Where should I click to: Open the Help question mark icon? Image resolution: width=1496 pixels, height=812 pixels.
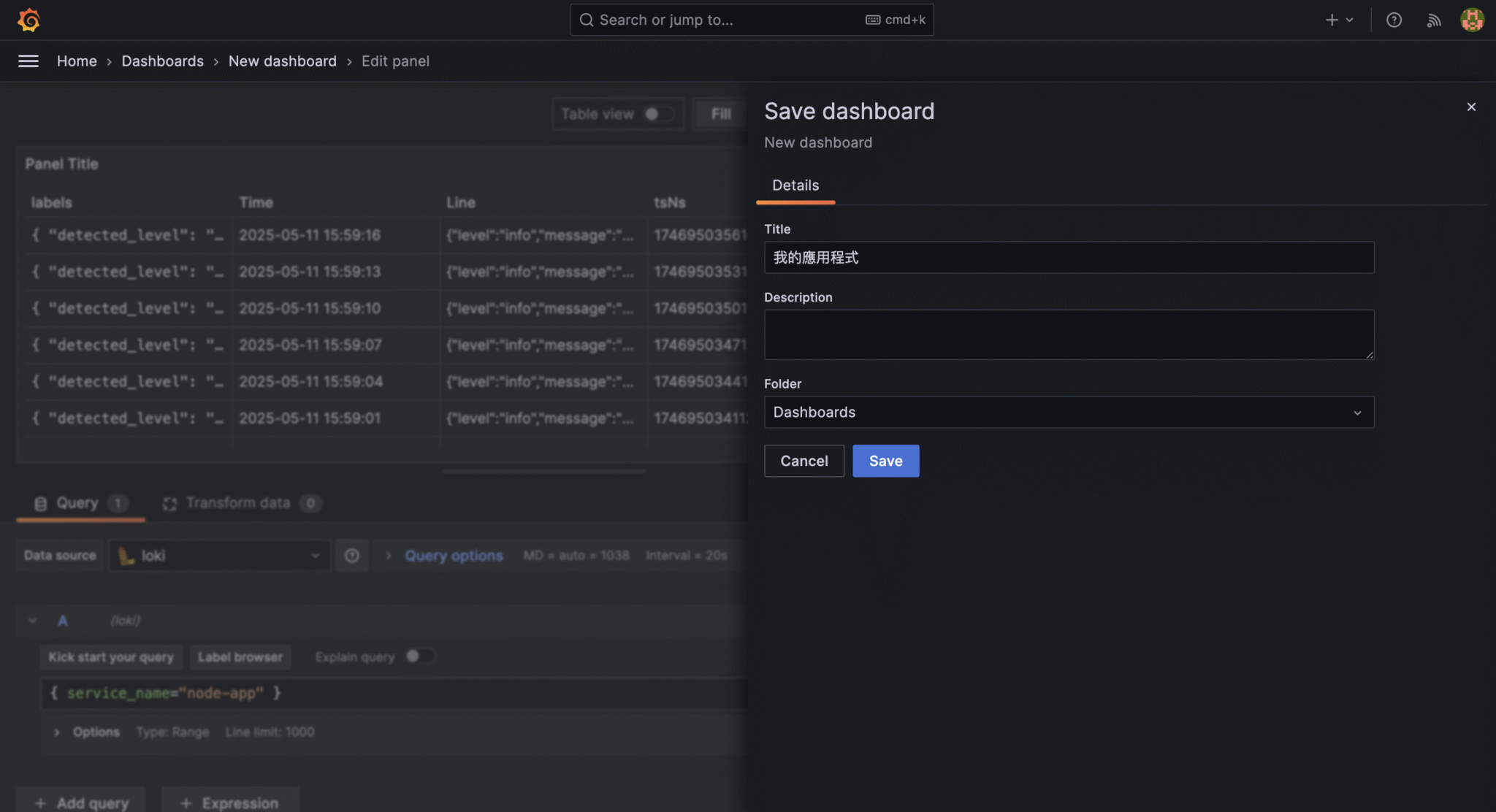coord(1394,20)
